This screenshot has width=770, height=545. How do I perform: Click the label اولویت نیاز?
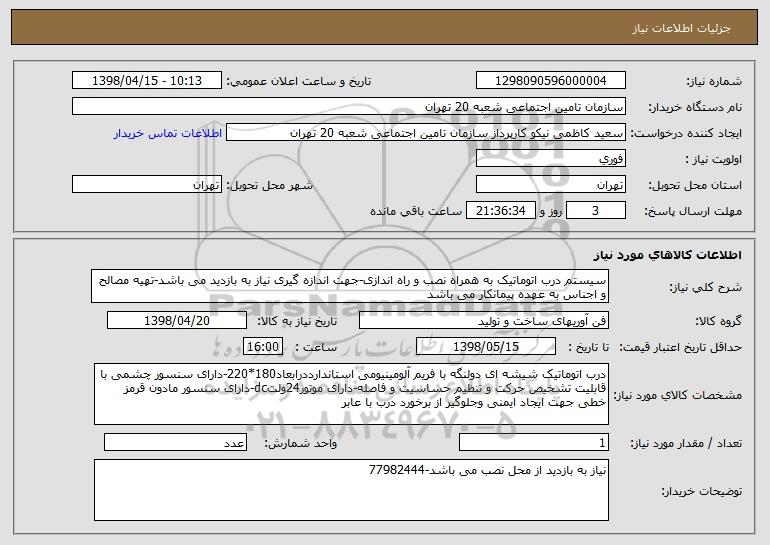[x=714, y=159]
